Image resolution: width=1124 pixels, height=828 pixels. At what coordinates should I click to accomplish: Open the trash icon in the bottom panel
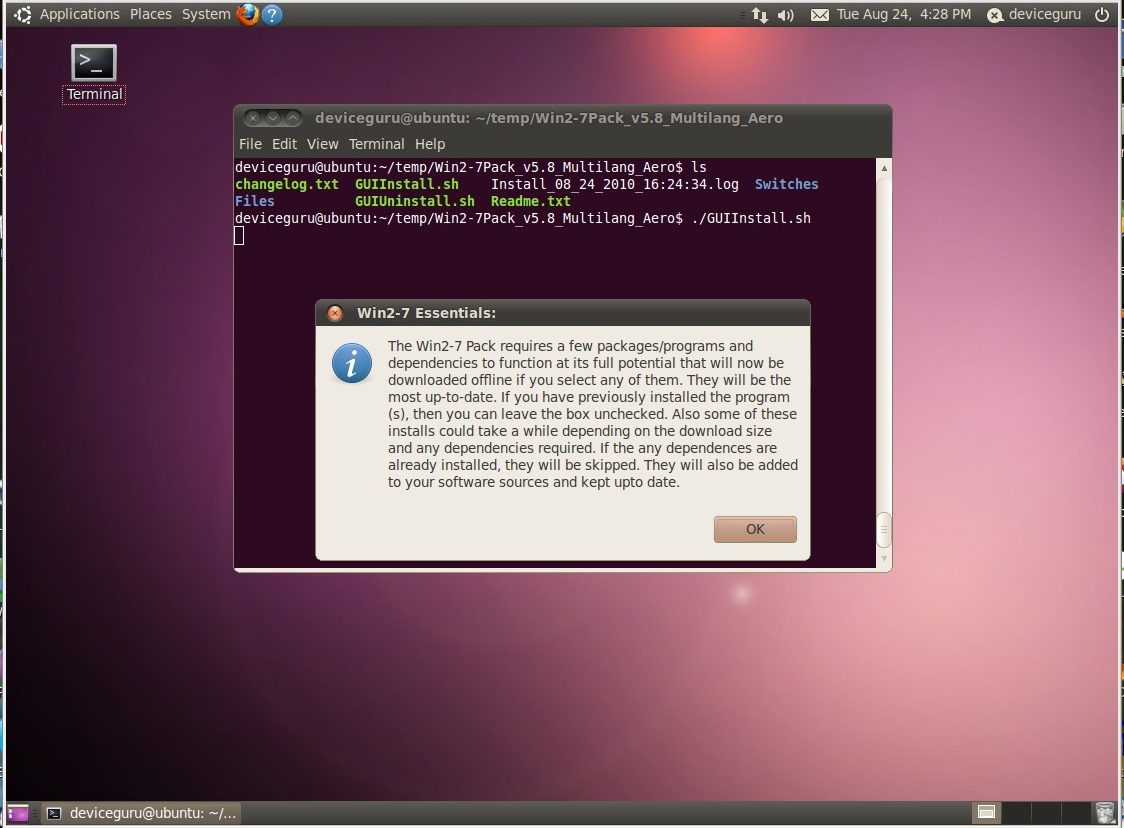[x=1107, y=813]
